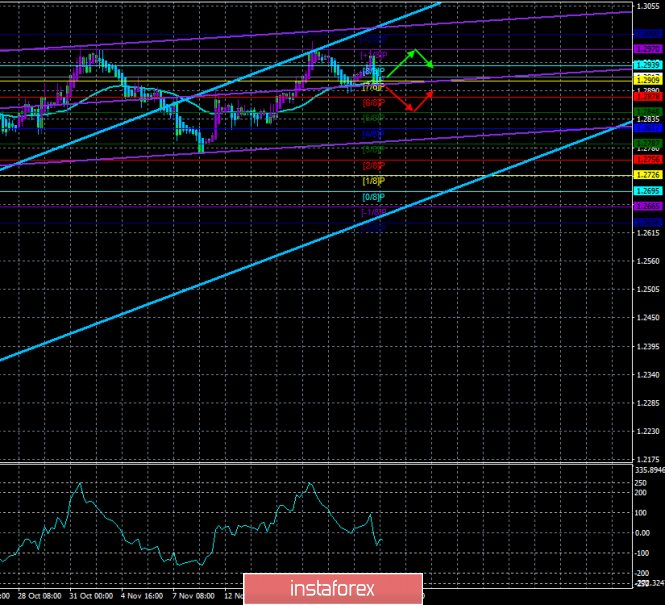The width and height of the screenshot is (665, 605).
Task: Click the red [6/8]P Murray level label
Action: click(x=373, y=102)
